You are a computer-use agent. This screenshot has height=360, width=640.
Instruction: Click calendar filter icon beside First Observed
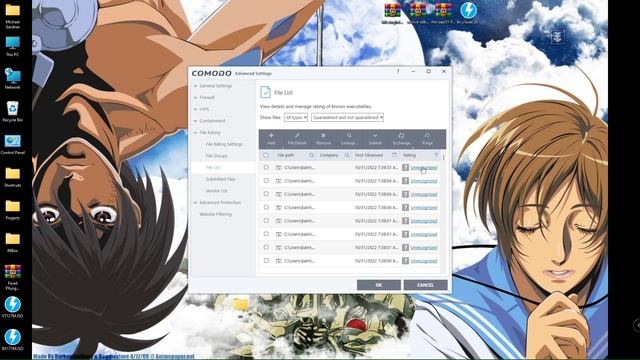394,155
